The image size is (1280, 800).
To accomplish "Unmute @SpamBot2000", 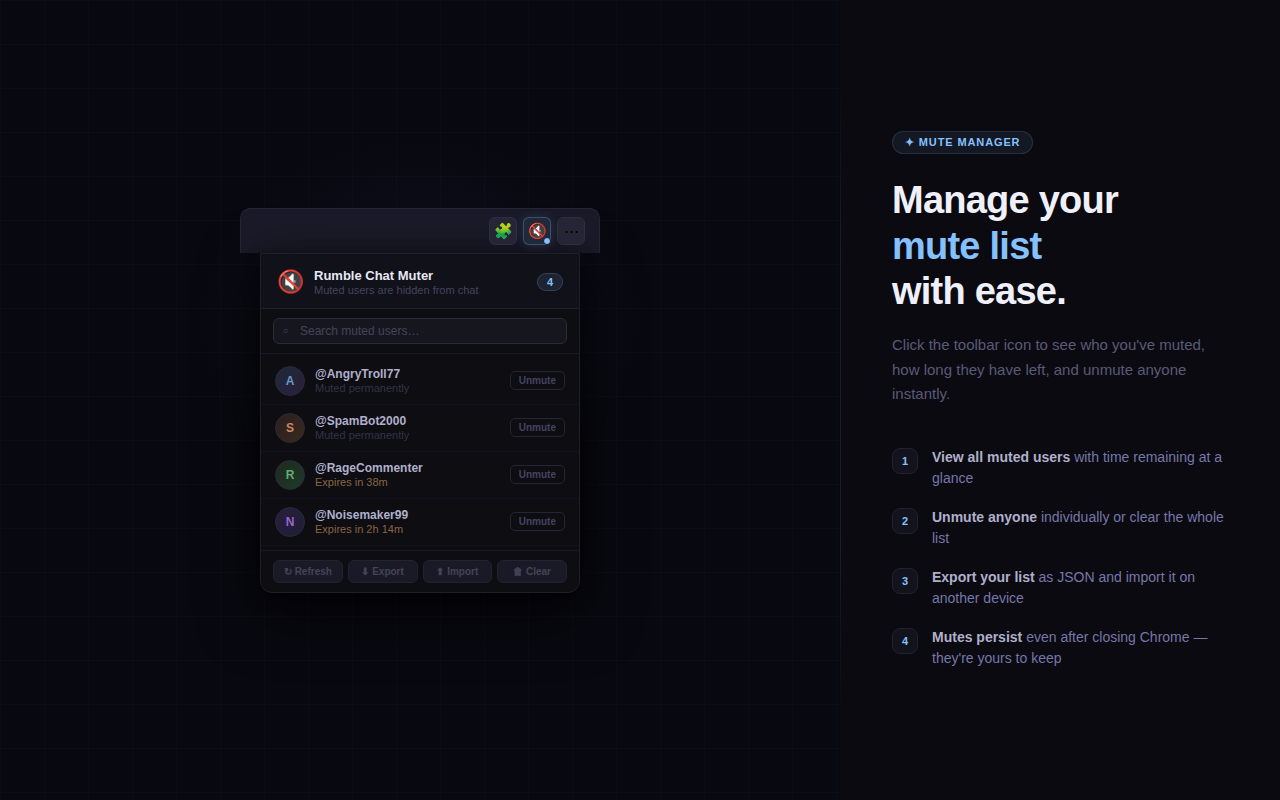I will point(537,427).
